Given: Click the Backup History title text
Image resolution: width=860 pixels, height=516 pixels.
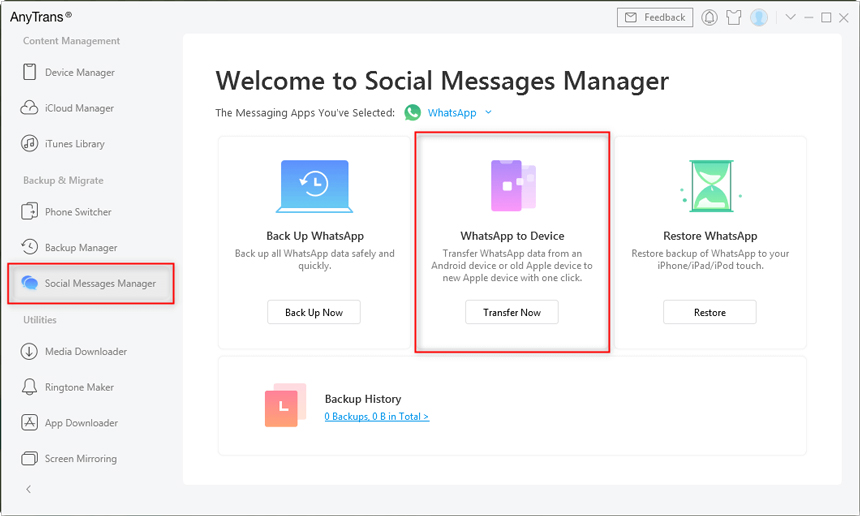Looking at the screenshot, I should tap(363, 399).
